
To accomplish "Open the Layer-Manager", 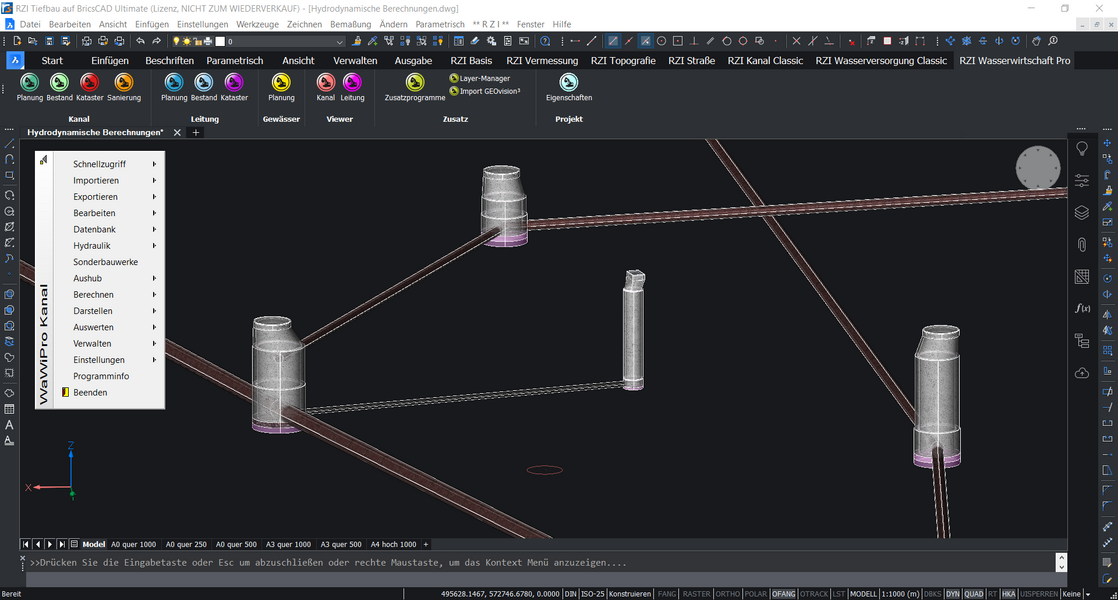I will click(480, 78).
